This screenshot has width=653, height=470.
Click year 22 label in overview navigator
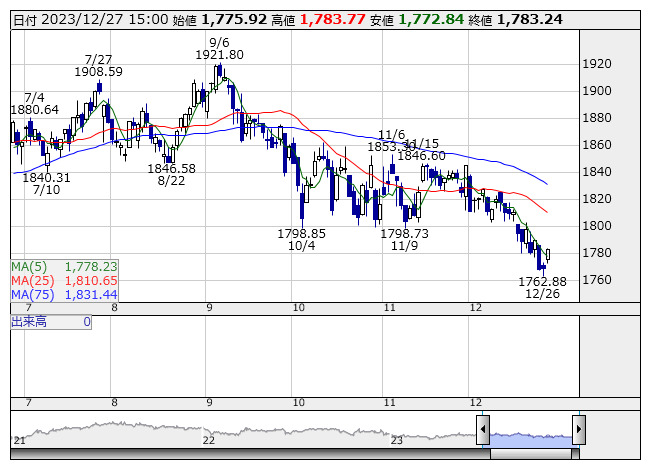(209, 440)
